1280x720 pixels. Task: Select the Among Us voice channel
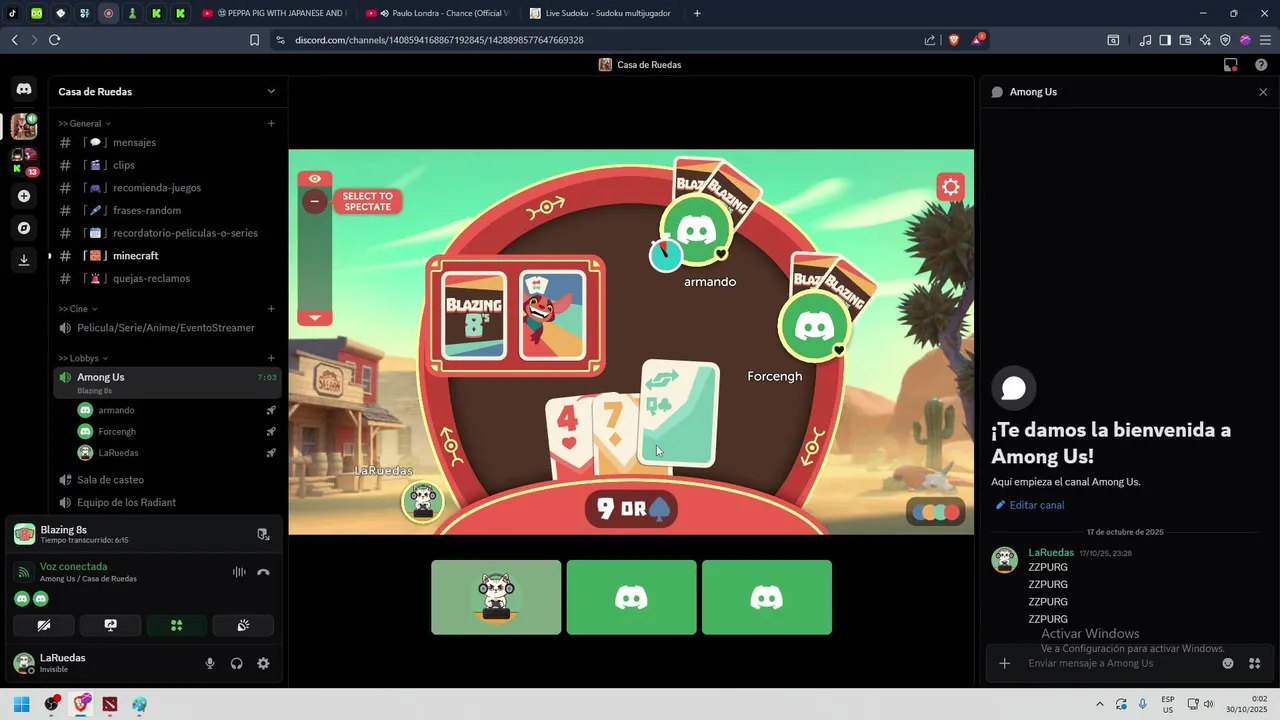pyautogui.click(x=167, y=382)
